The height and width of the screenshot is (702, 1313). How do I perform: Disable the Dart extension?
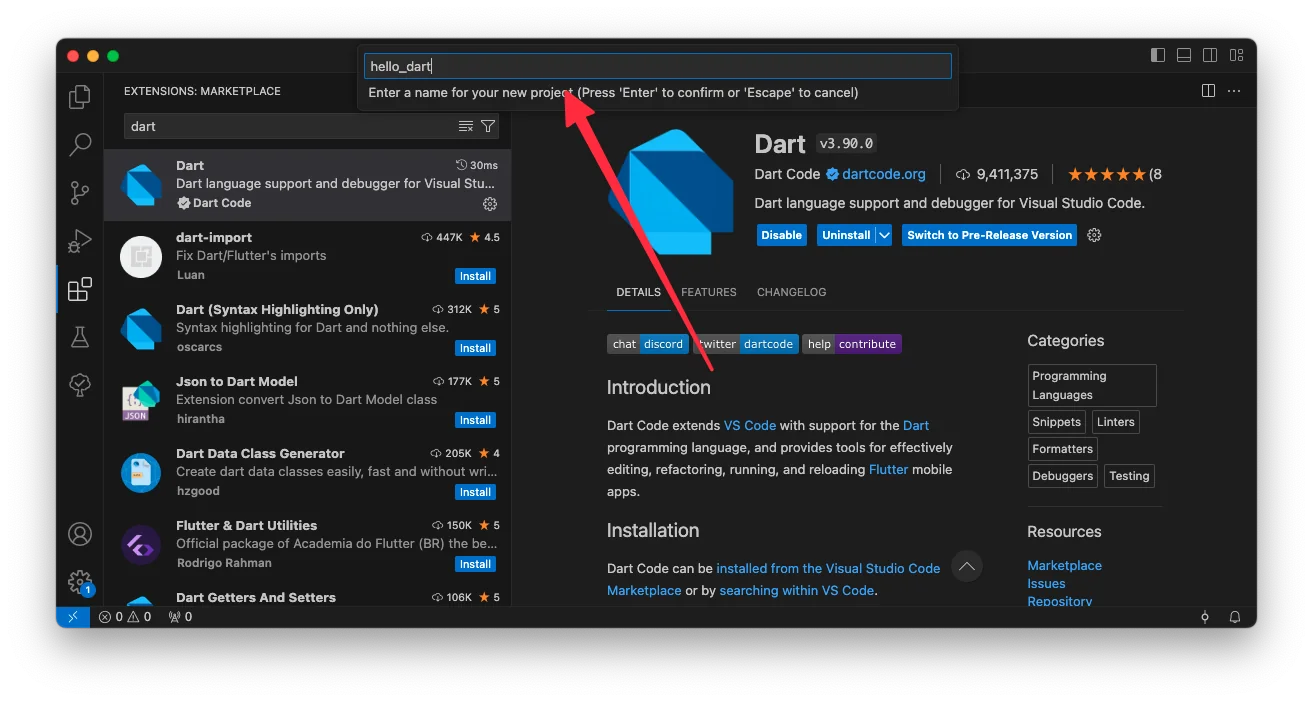782,235
